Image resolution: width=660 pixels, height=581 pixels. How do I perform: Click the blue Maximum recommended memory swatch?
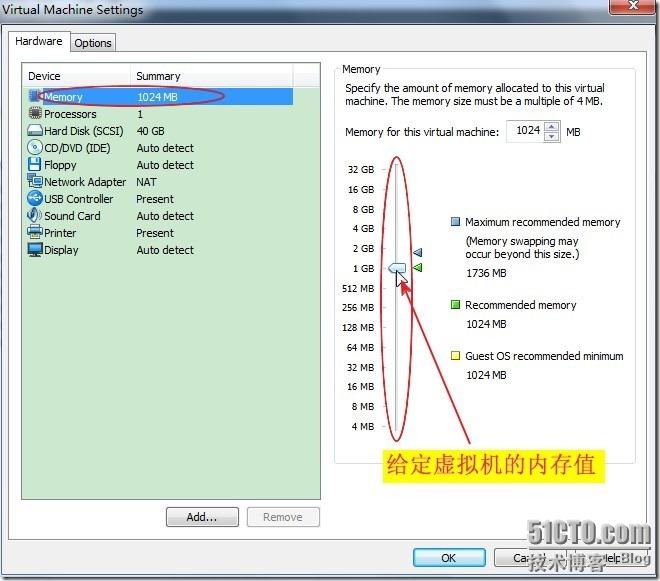pos(455,221)
